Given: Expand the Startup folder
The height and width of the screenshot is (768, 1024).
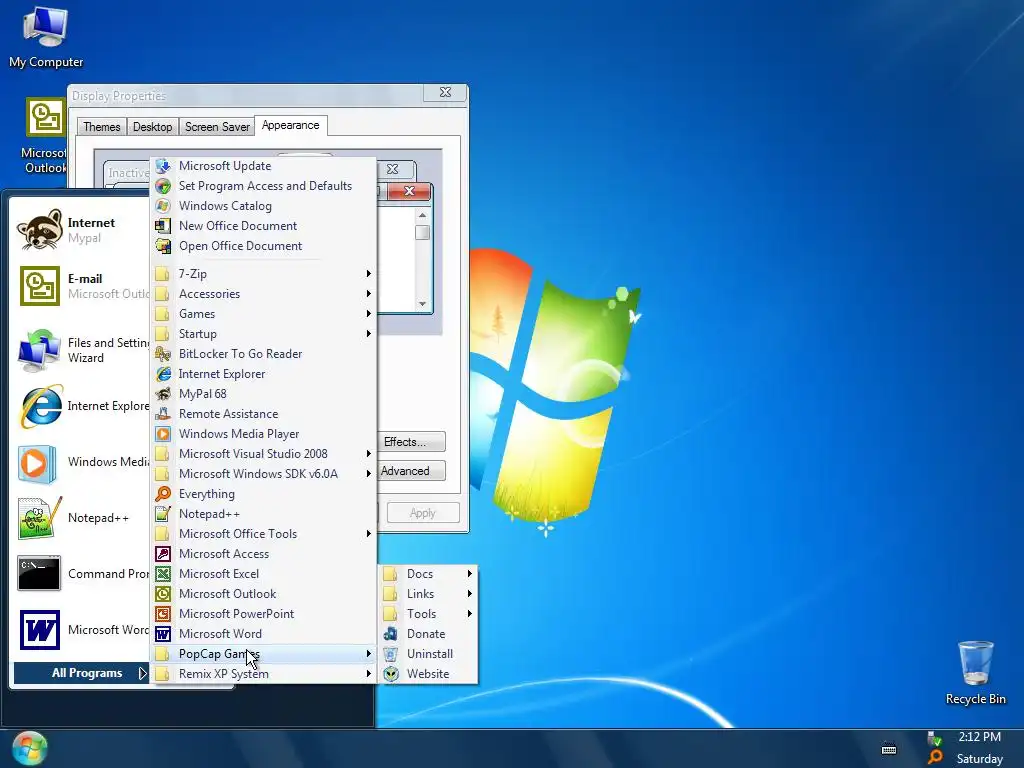Looking at the screenshot, I should (x=264, y=334).
